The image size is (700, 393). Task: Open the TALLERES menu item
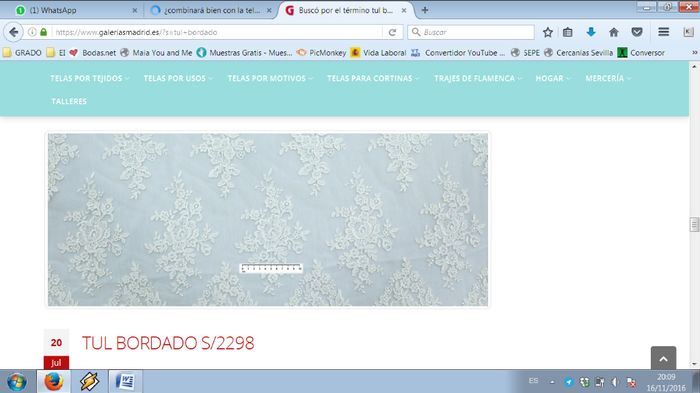[x=69, y=101]
